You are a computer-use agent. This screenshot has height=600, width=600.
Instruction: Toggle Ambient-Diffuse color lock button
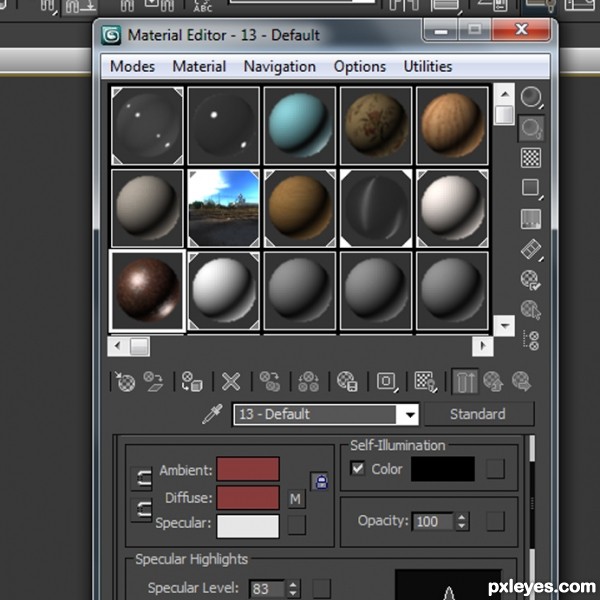pos(142,478)
